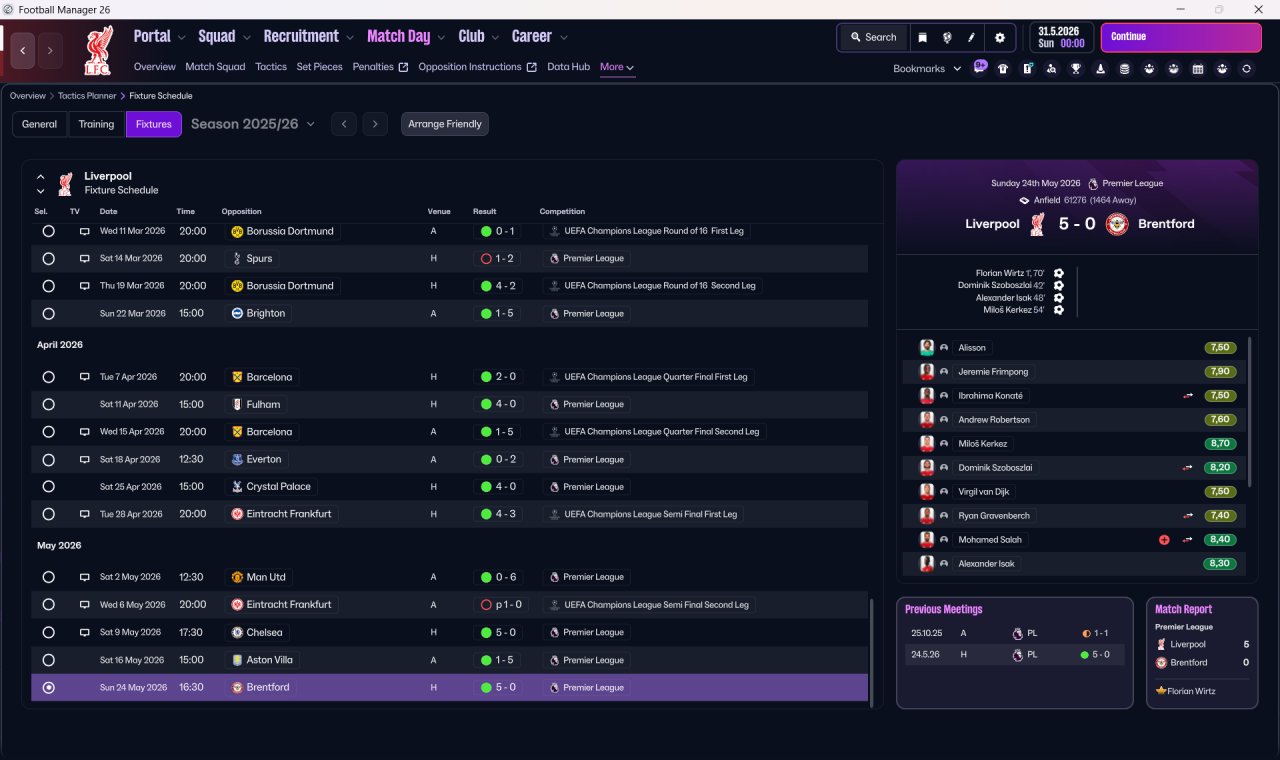Click TV icon in the Man Utd row

tap(85, 577)
